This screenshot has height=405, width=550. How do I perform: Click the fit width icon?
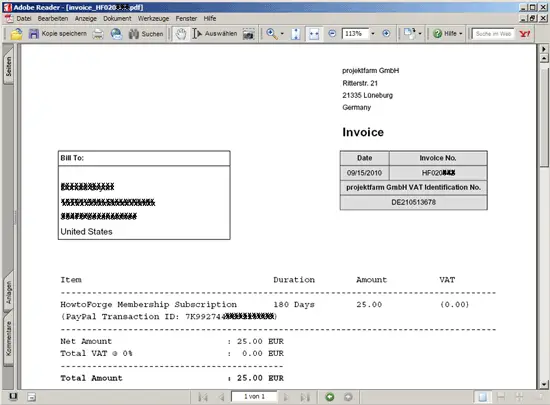pyautogui.click(x=314, y=34)
